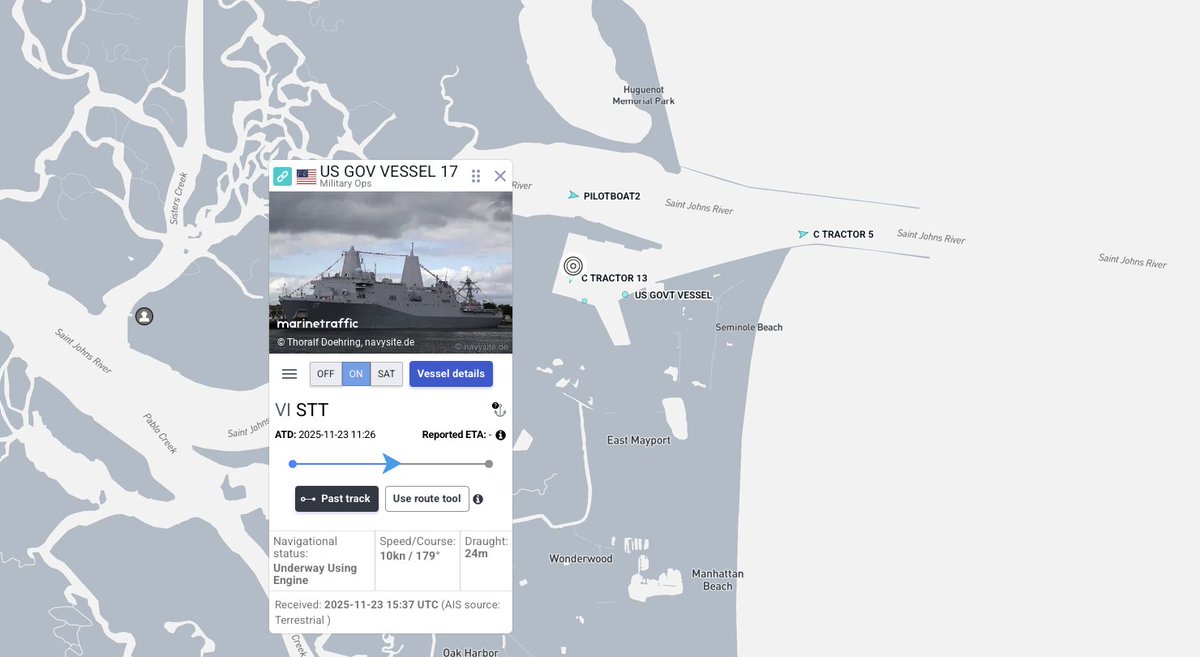The image size is (1200, 657).
Task: Click the Sisters Creek map label
Action: 179,198
